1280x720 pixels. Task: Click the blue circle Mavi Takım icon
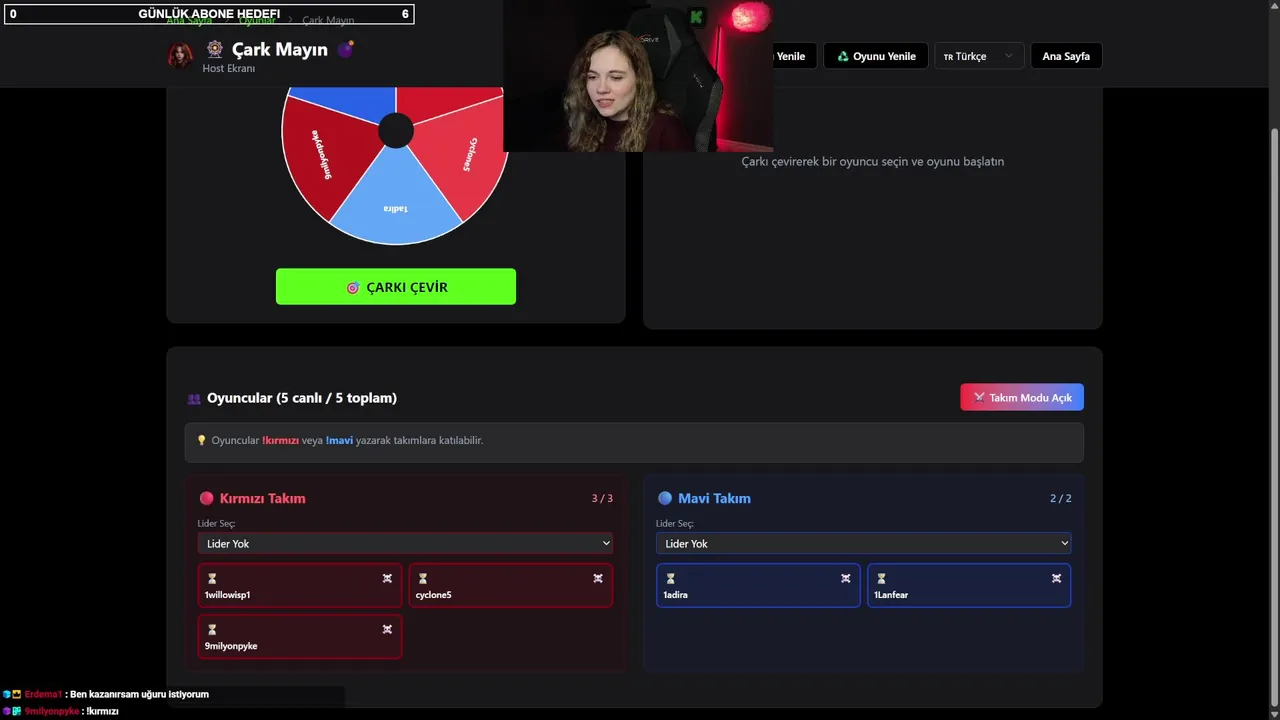click(665, 498)
